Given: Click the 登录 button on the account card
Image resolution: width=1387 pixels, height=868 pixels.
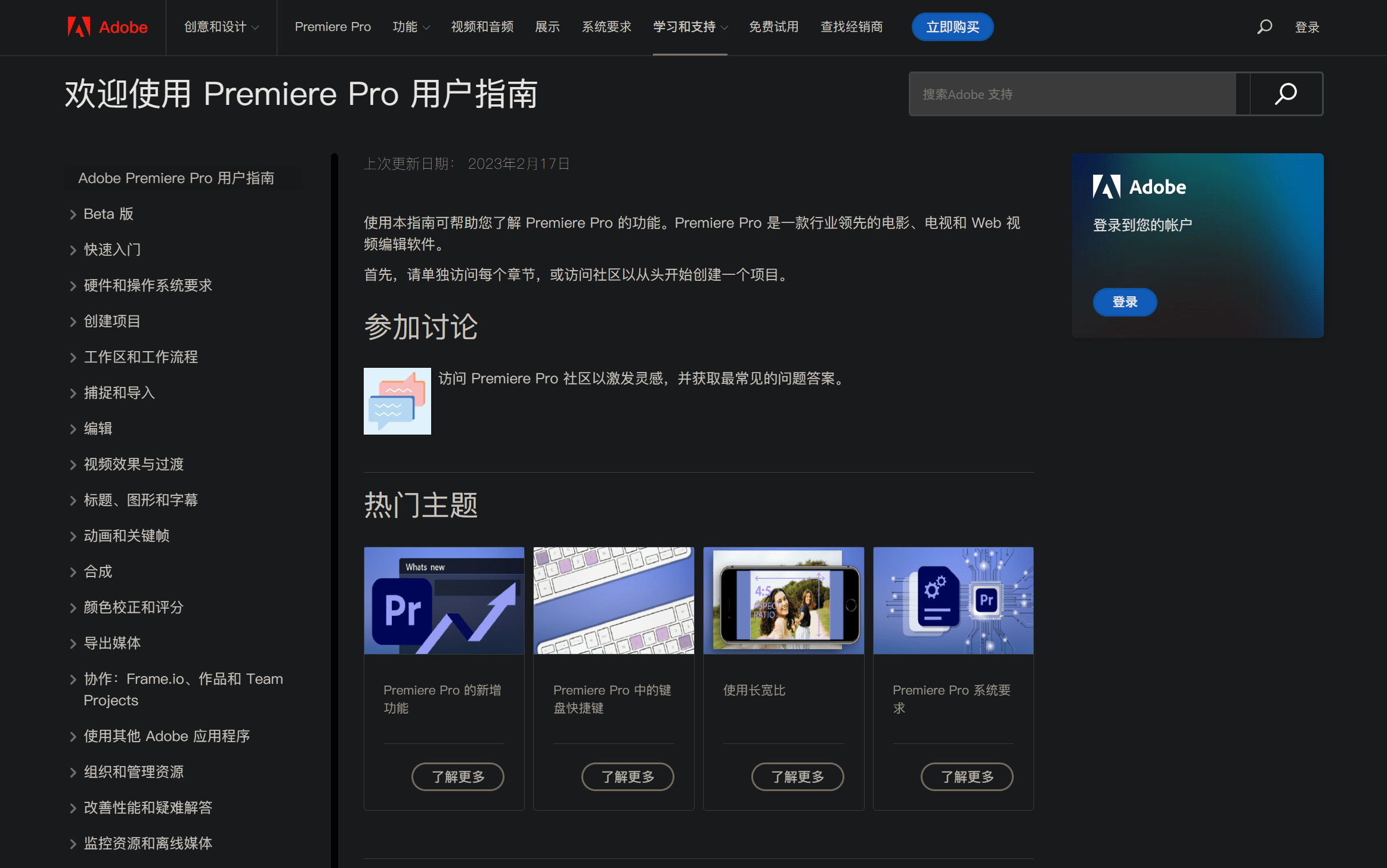Looking at the screenshot, I should [1125, 302].
